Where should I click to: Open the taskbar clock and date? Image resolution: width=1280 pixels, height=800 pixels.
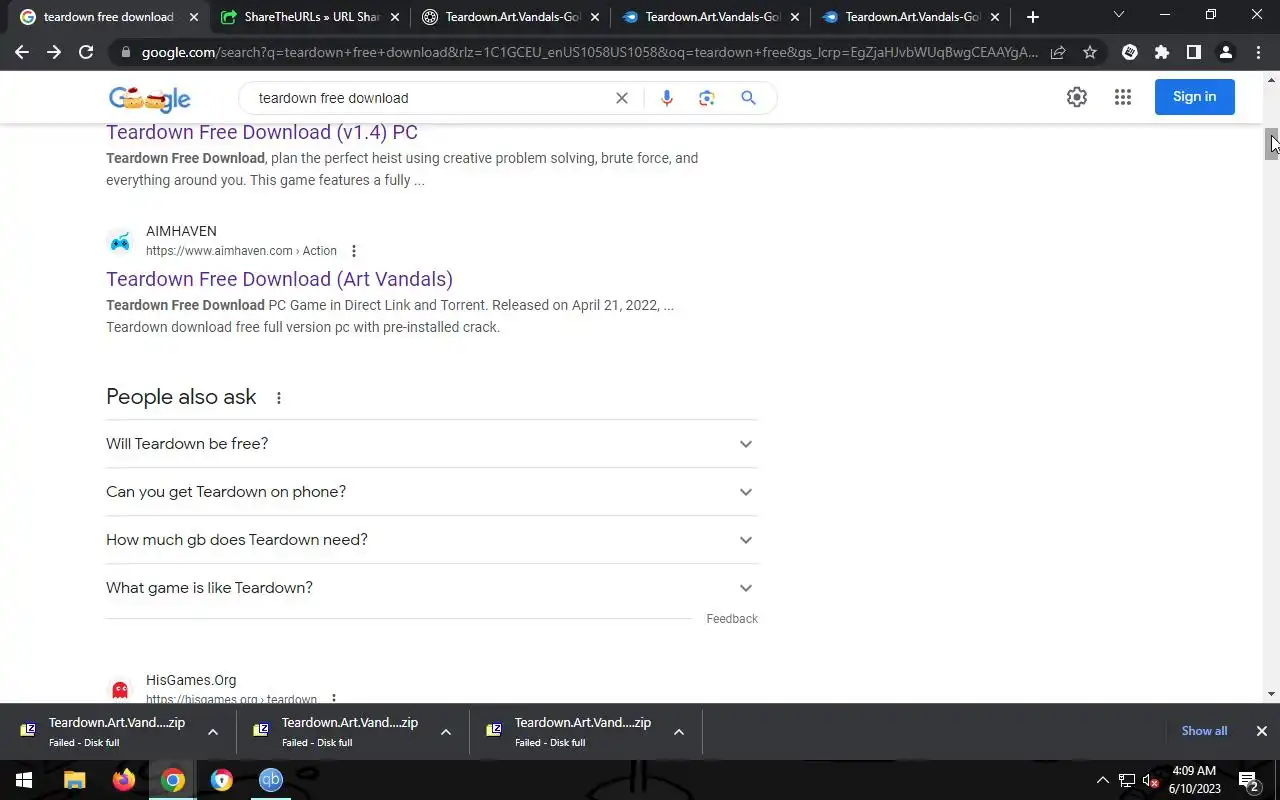1194,780
